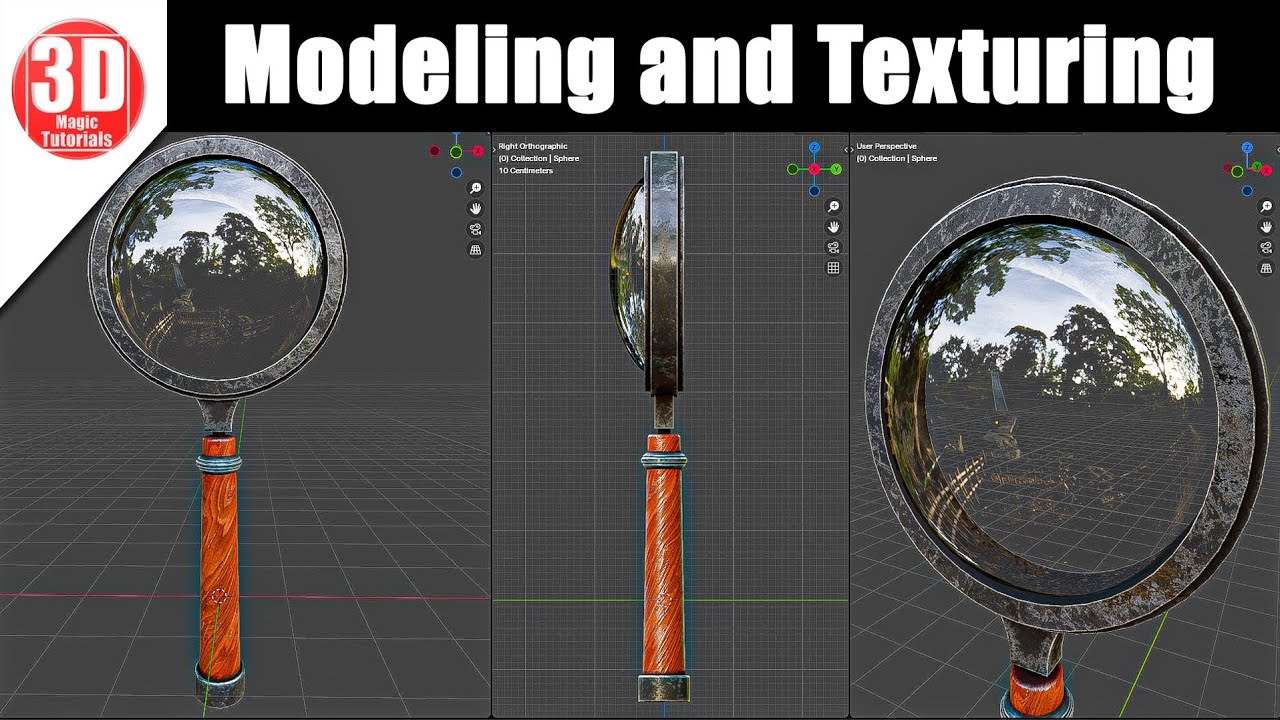Click the dark blue bottom axis of the left viewport gizmo
This screenshot has width=1280, height=720.
456,172
